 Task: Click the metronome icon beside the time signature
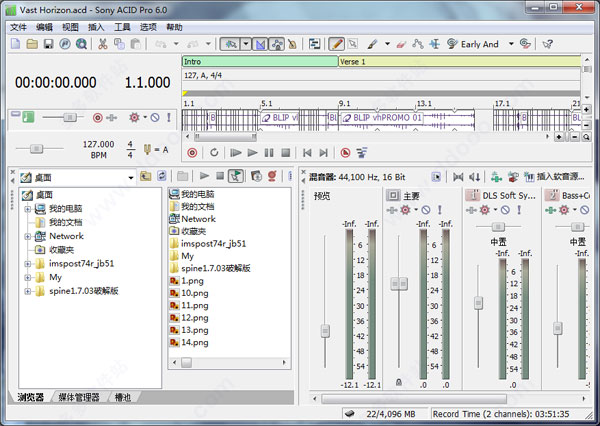tap(148, 150)
